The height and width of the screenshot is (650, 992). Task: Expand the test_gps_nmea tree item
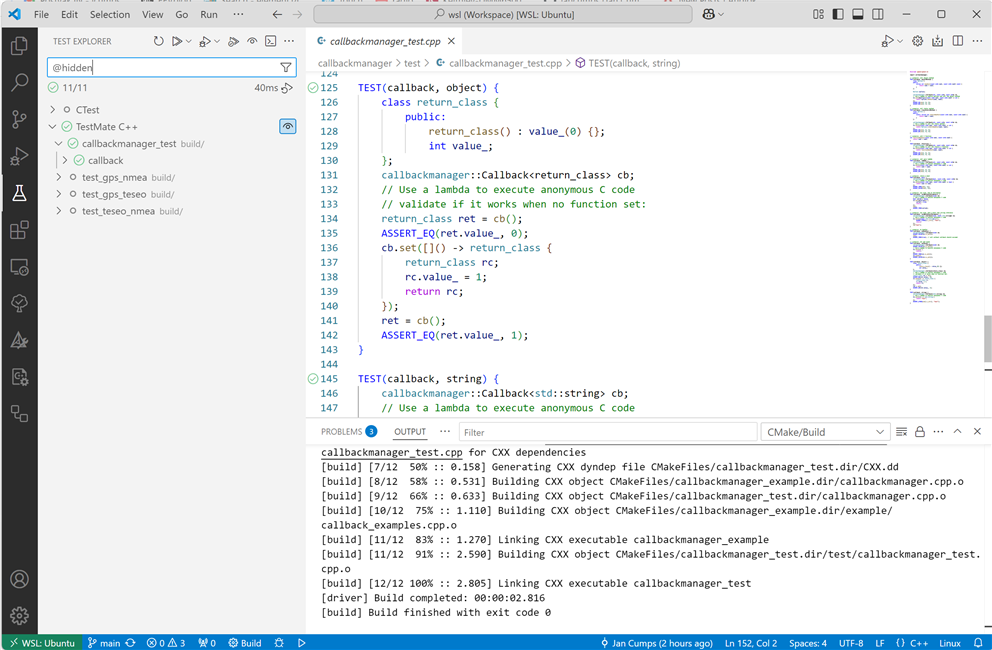click(x=59, y=177)
